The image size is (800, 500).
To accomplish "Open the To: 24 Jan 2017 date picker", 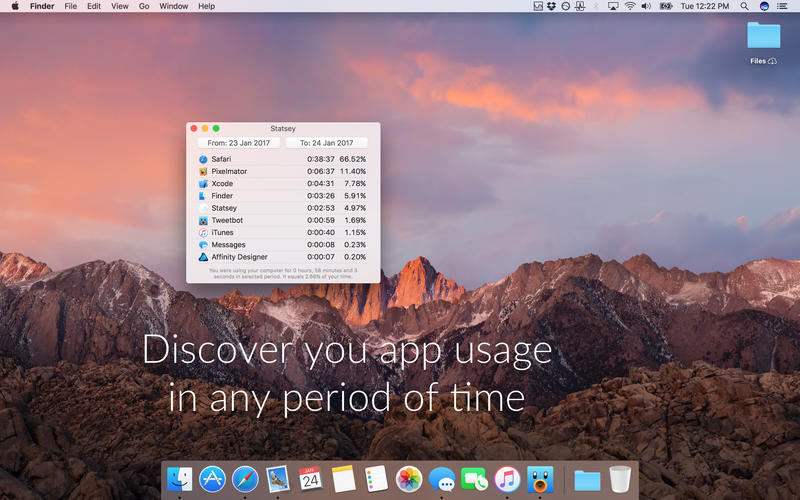I will (327, 143).
